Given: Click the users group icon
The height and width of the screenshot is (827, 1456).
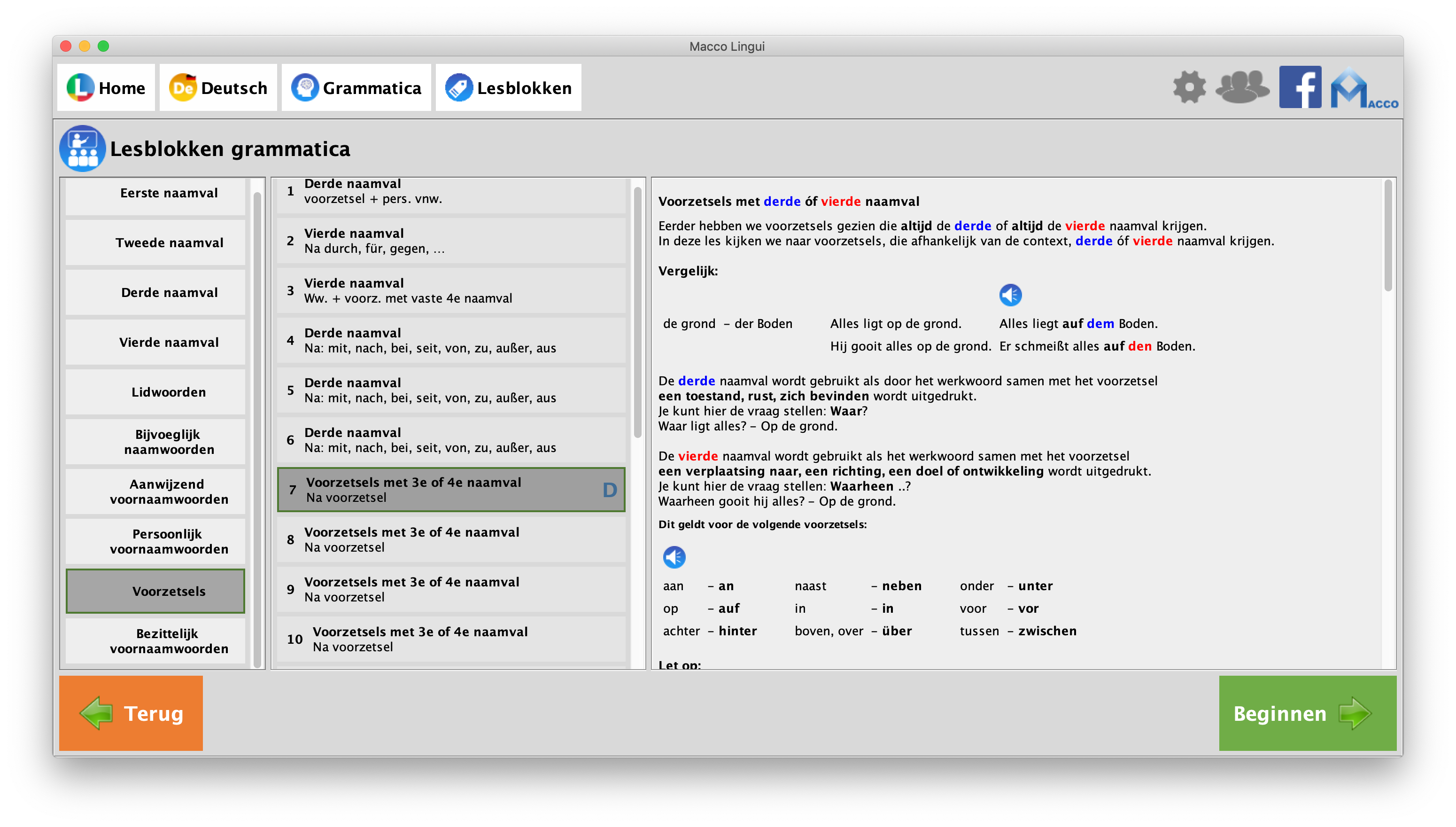Looking at the screenshot, I should [1242, 87].
